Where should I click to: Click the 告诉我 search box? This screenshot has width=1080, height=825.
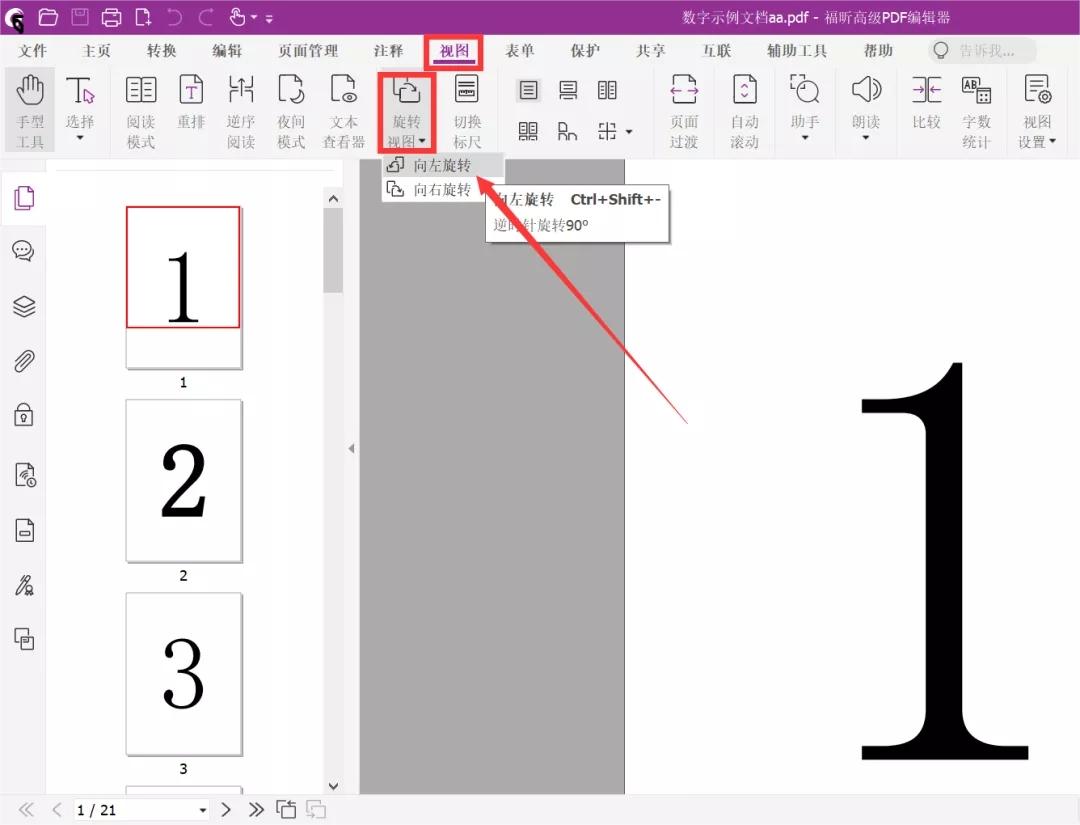pyautogui.click(x=985, y=51)
